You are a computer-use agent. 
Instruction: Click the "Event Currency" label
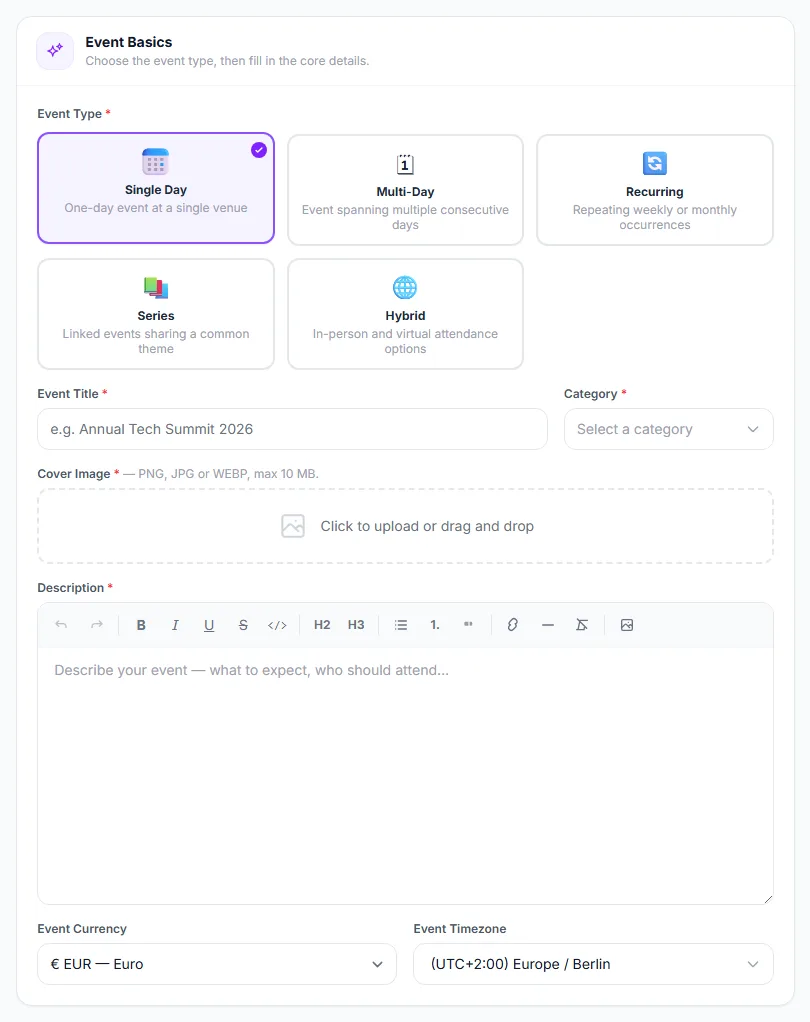[82, 929]
